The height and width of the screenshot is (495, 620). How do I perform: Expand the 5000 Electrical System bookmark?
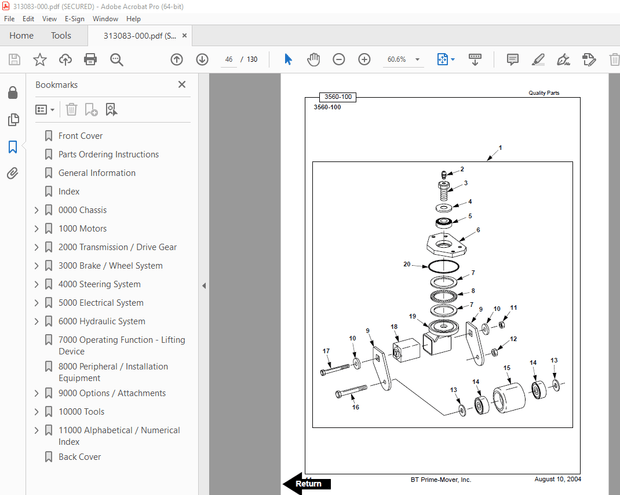(x=36, y=303)
